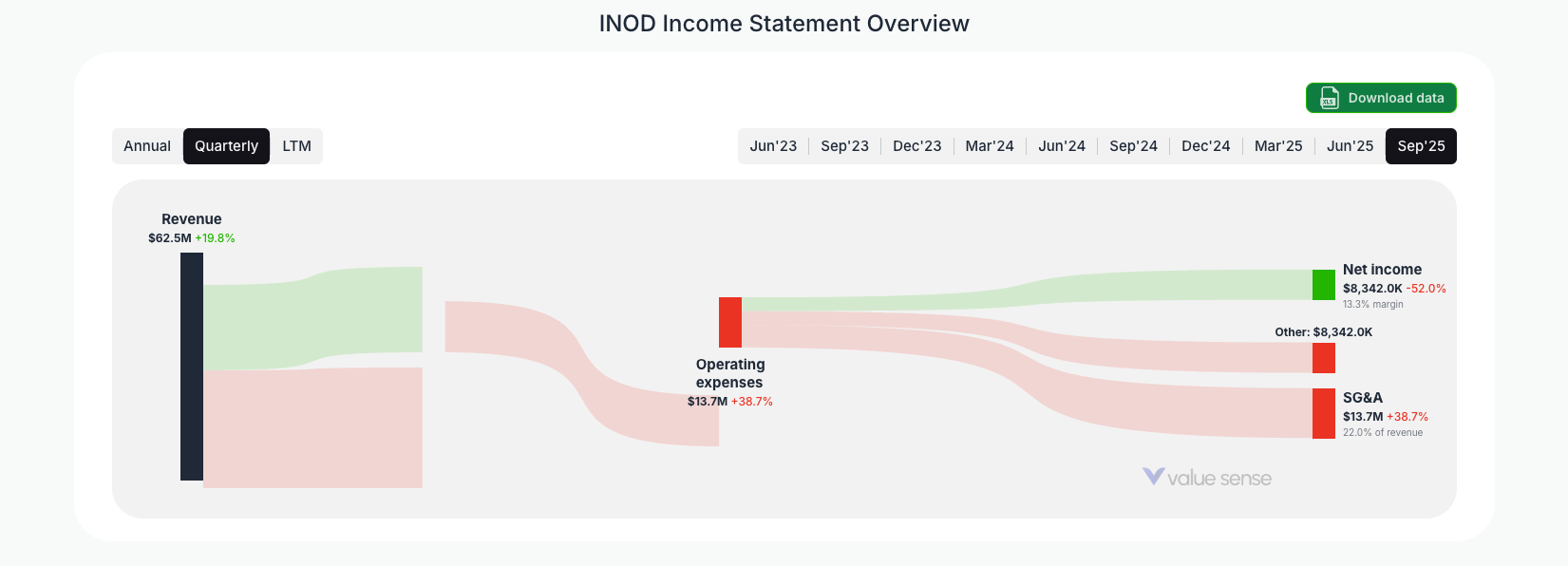Click the red Operating expenses node

(730, 322)
